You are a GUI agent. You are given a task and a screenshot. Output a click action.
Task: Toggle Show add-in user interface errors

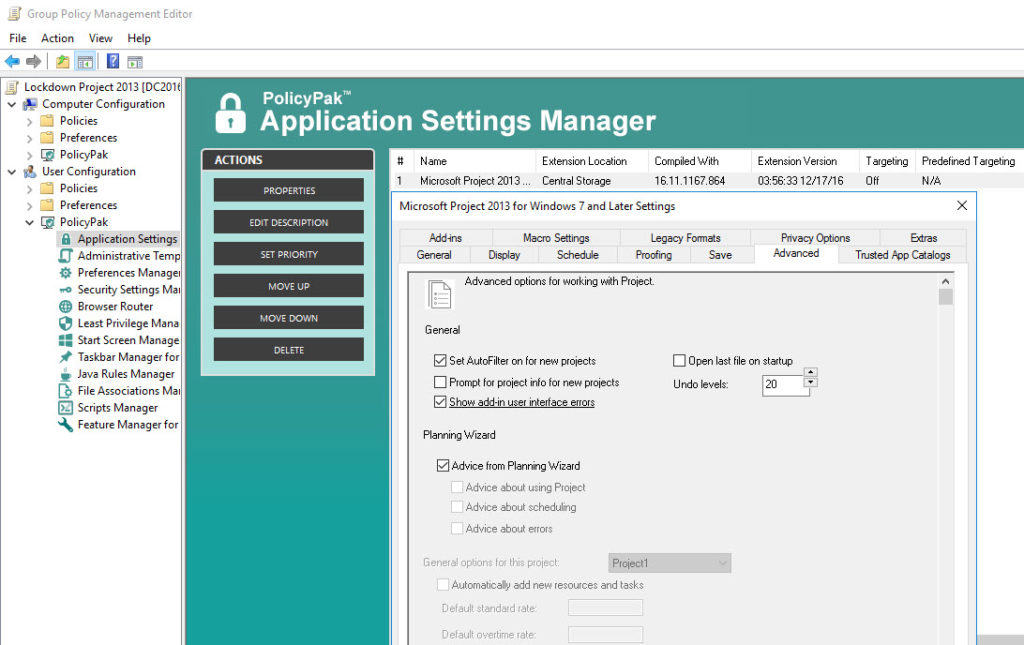point(440,402)
